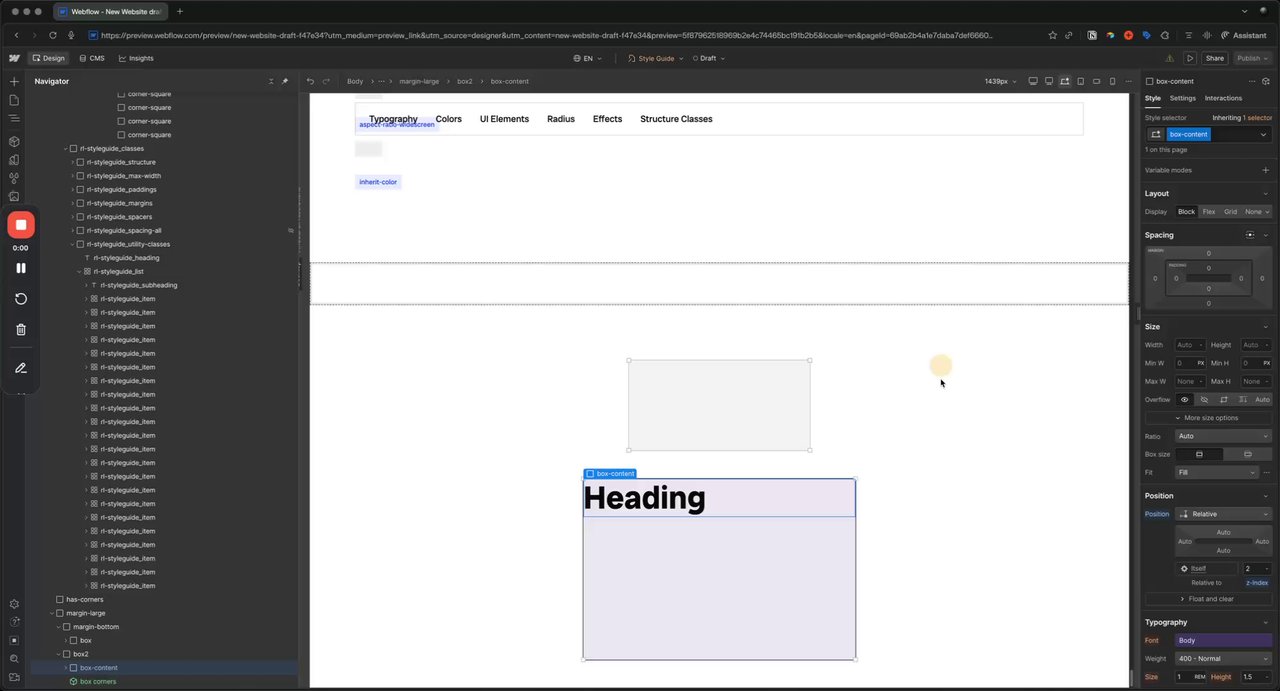Open the Publish button menu

(x=1253, y=58)
